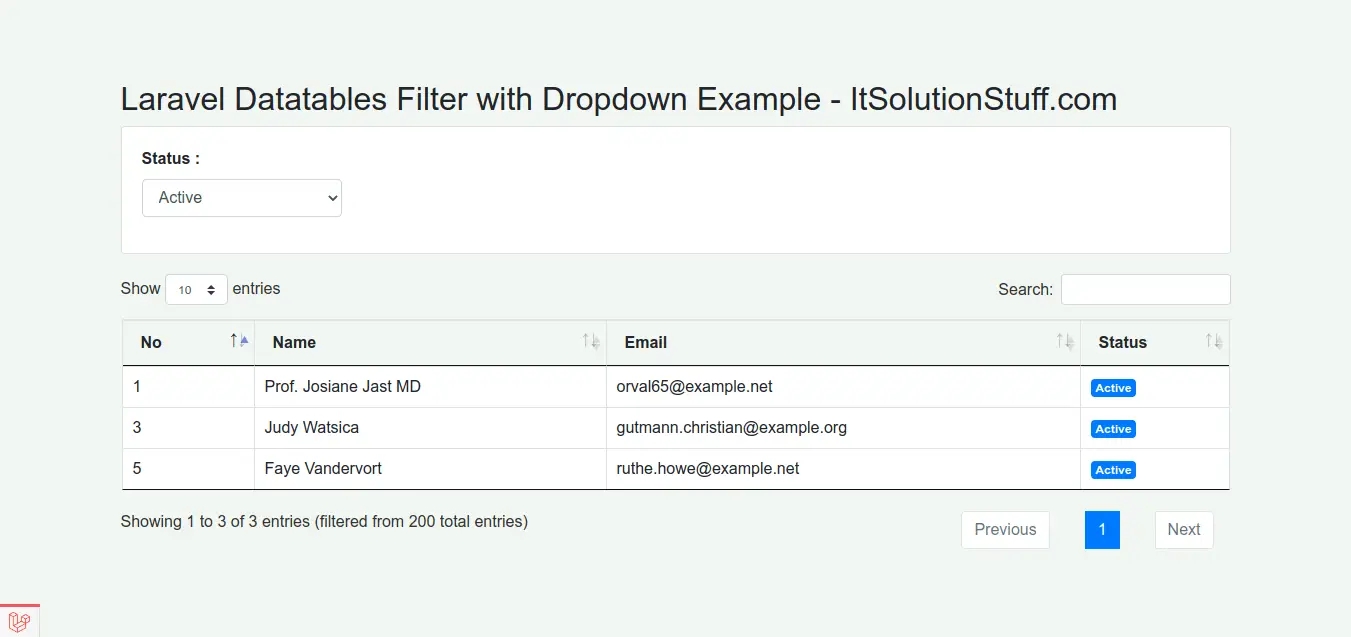Viewport: 1351px width, 637px height.
Task: Go to the Previous page
Action: (x=1005, y=530)
